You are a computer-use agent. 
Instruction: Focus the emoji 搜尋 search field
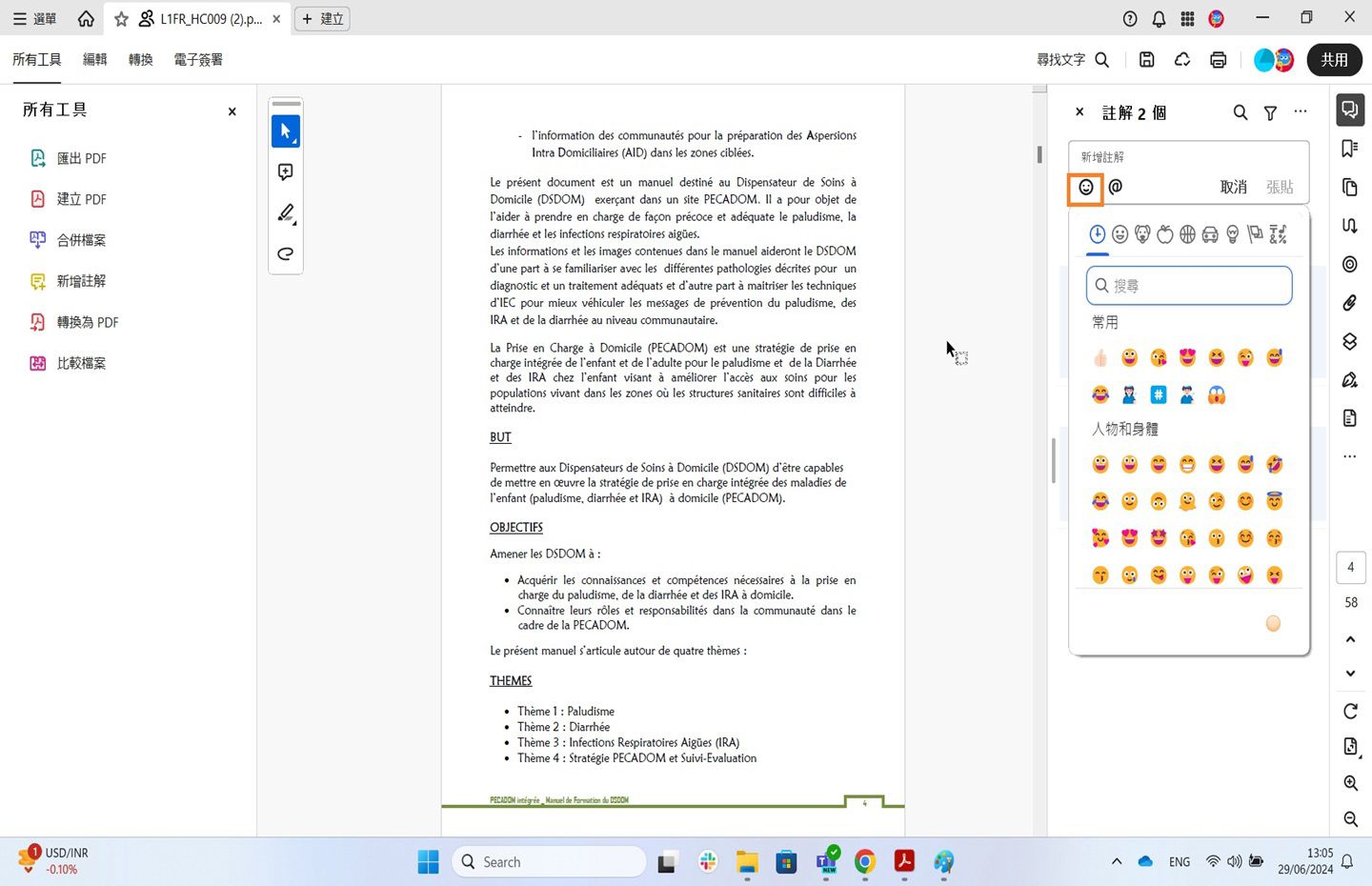tap(1189, 286)
